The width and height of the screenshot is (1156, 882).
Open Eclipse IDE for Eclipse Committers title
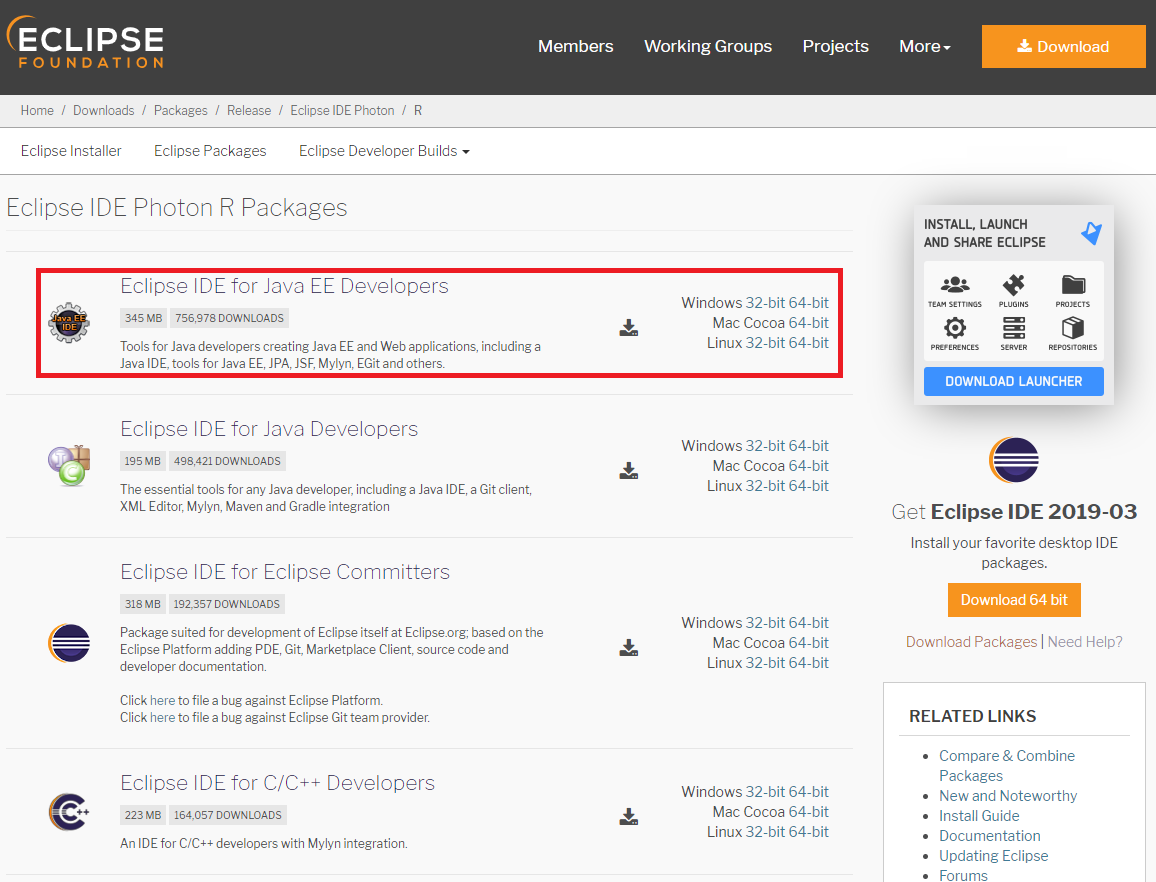pos(285,572)
